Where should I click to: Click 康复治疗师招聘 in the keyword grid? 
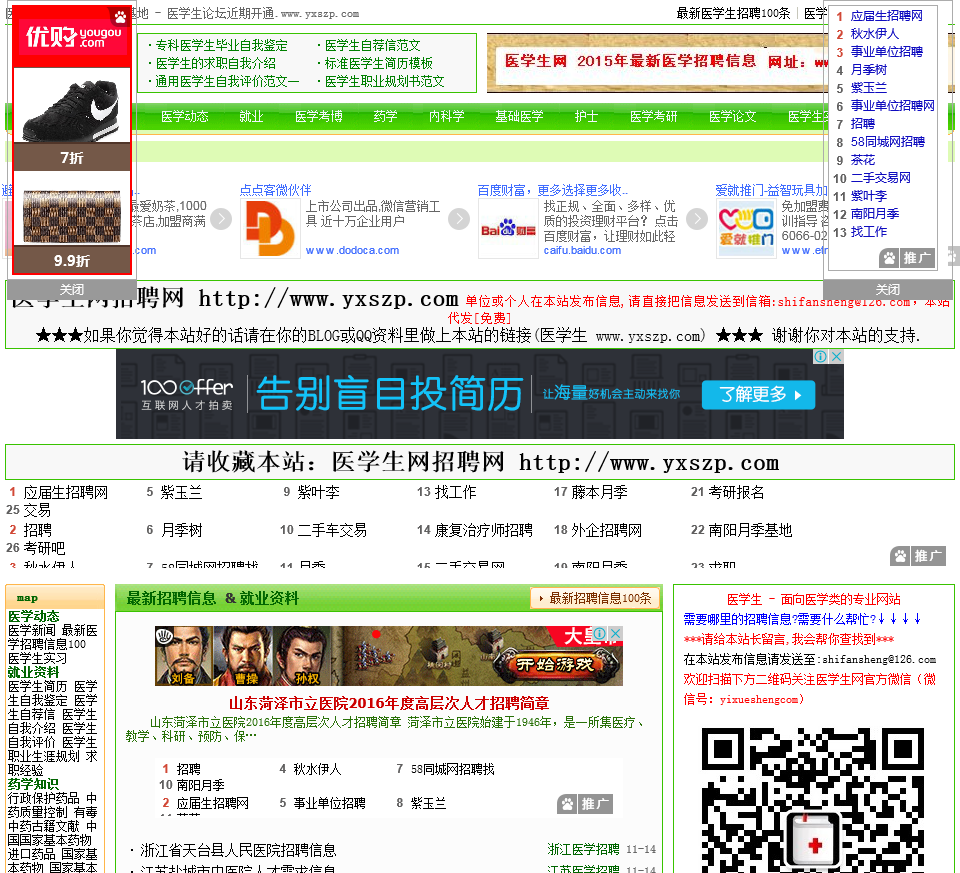484,530
